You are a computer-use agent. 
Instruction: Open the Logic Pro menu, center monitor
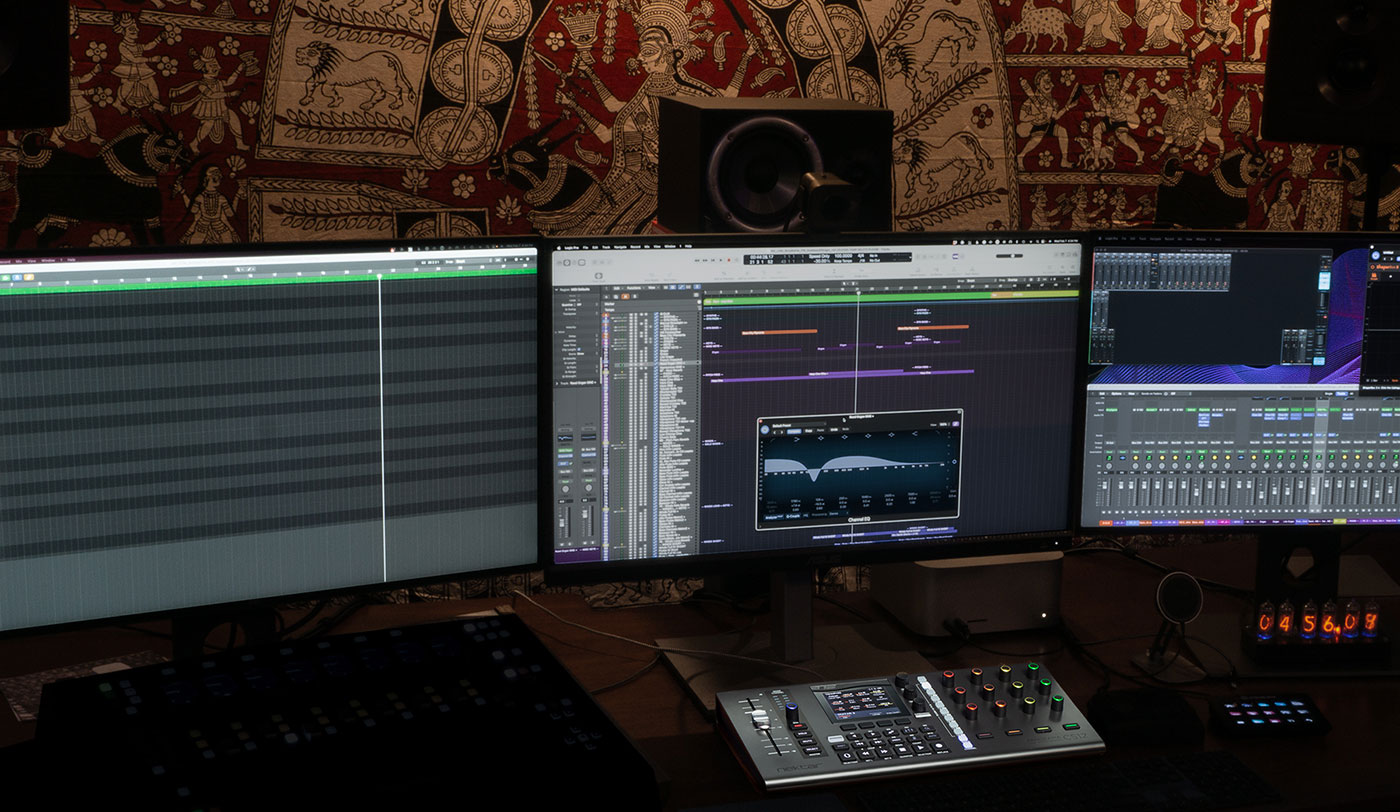point(572,248)
